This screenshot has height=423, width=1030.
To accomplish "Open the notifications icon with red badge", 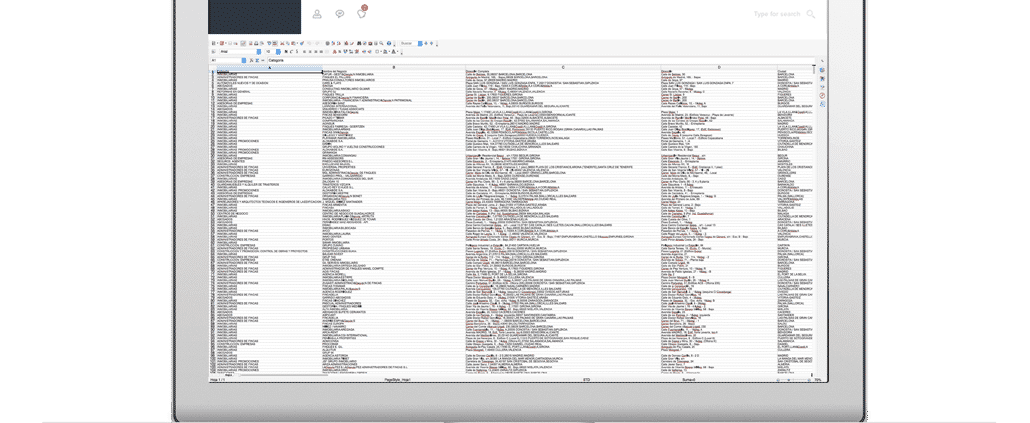I will (x=362, y=12).
